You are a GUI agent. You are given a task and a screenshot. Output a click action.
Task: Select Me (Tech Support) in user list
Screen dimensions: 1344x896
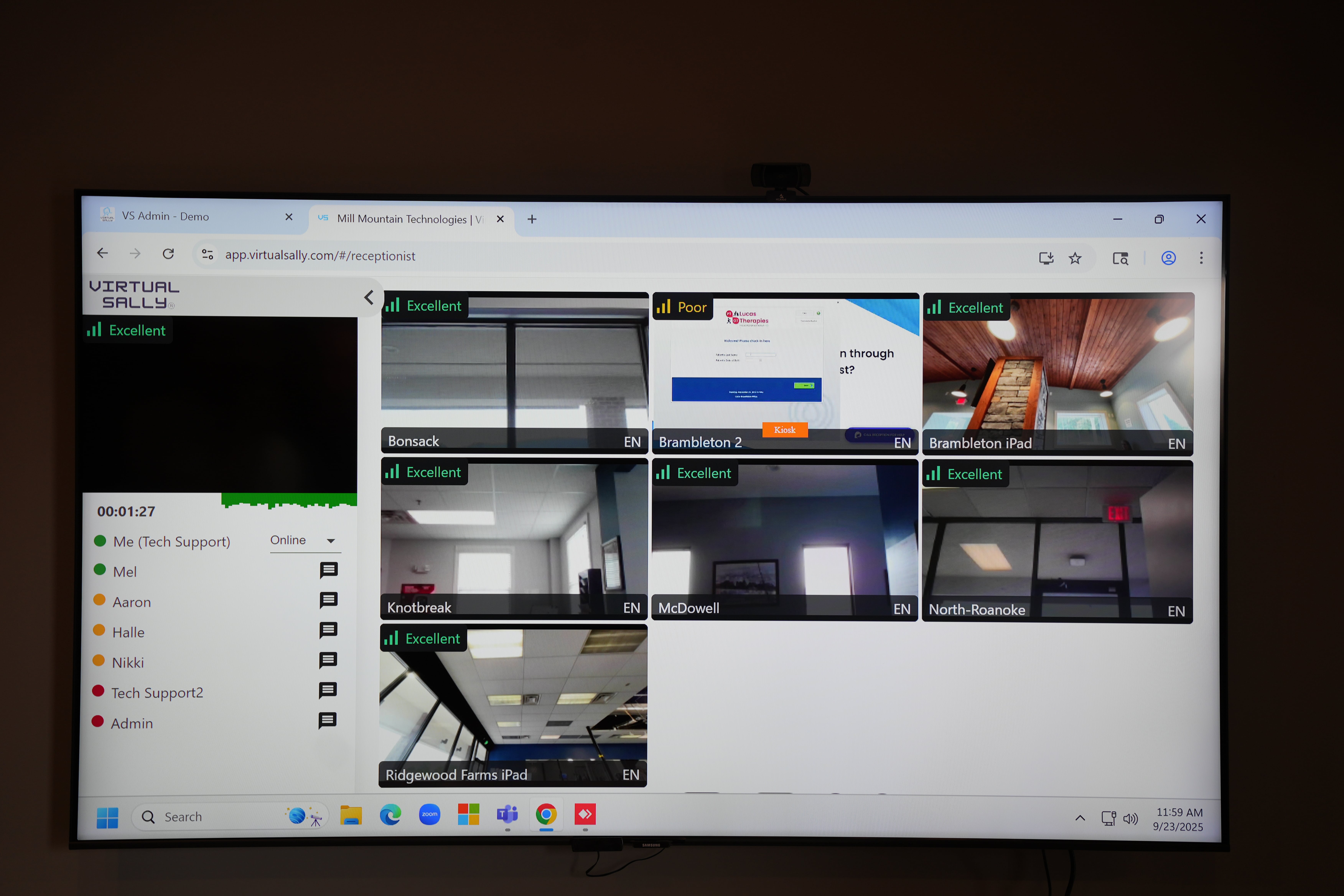click(171, 542)
